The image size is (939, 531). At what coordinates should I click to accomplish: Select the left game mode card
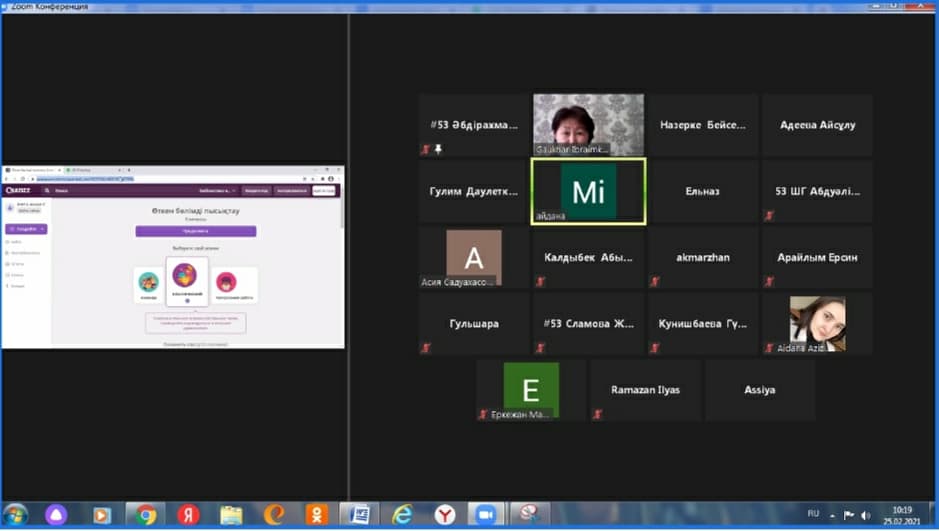(148, 284)
